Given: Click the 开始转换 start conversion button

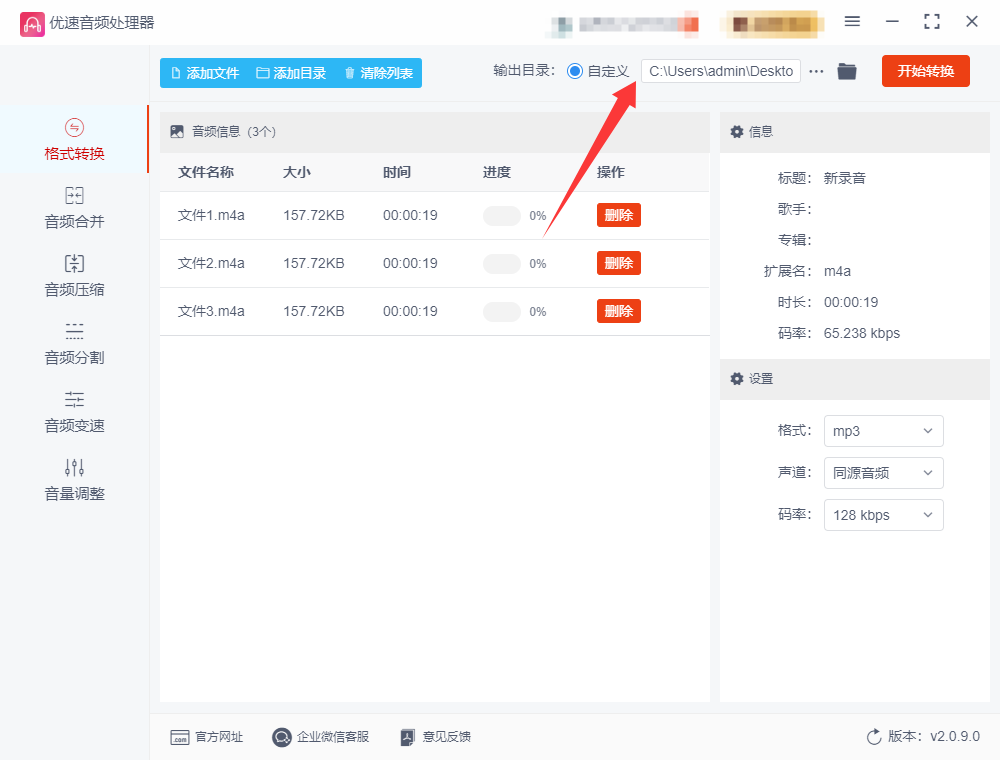Looking at the screenshot, I should [x=925, y=71].
